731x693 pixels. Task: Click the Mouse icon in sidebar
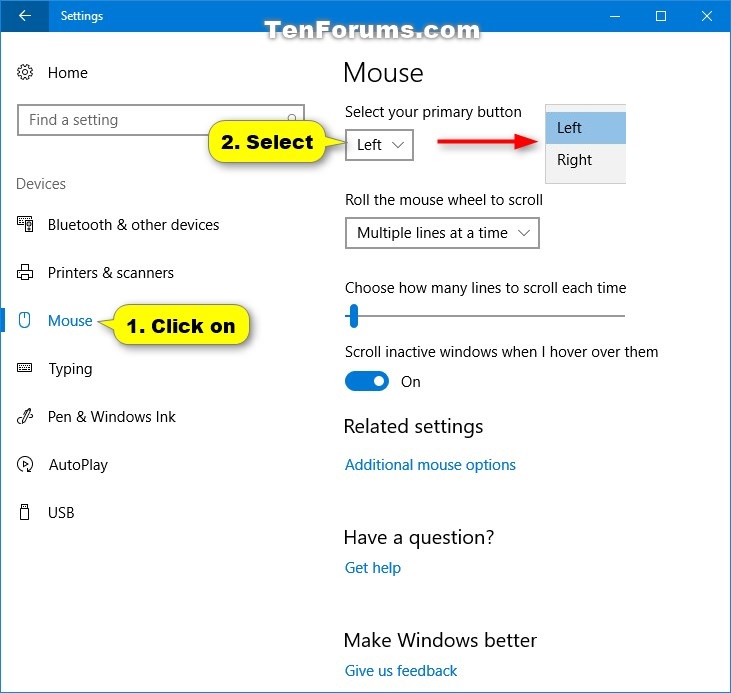point(25,320)
